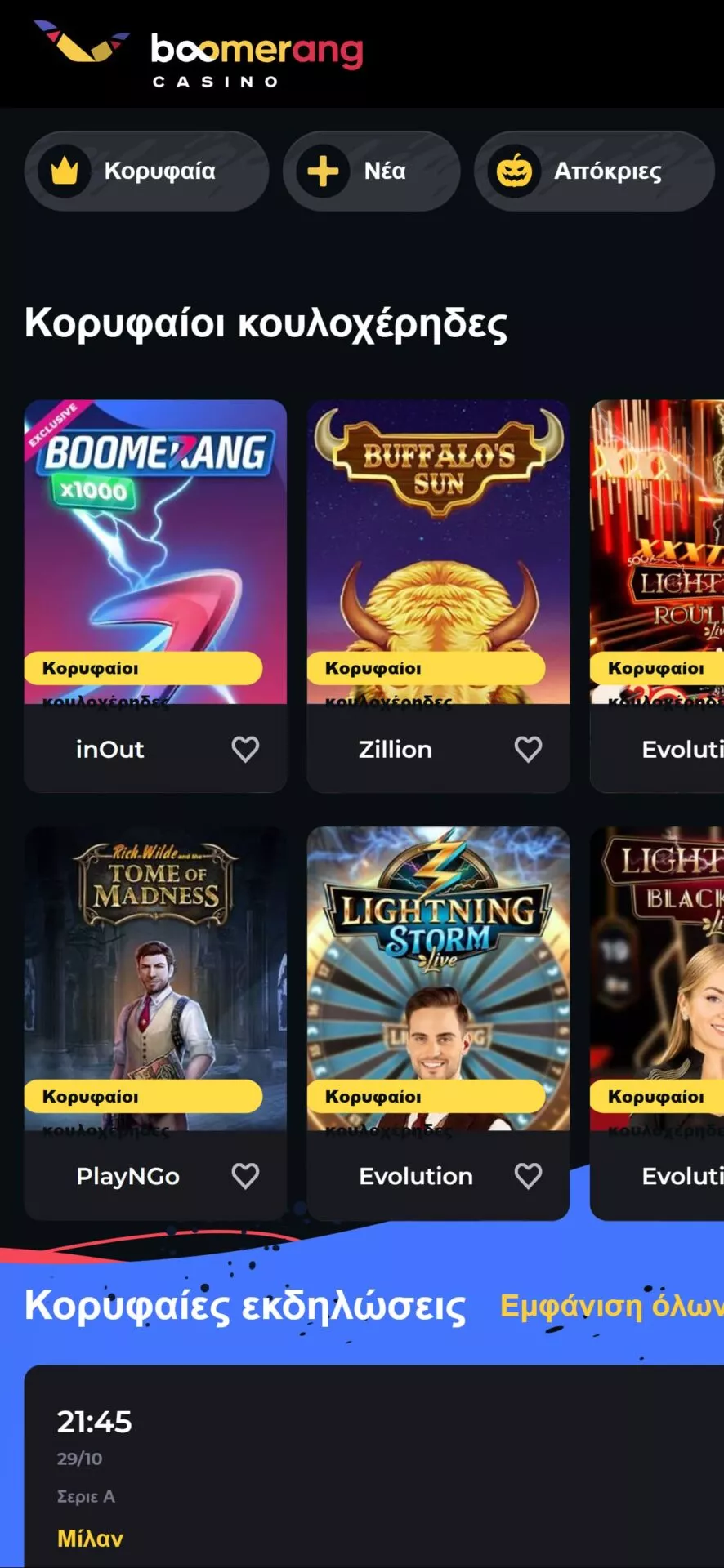Click the plus icon in Νέα

tap(323, 171)
